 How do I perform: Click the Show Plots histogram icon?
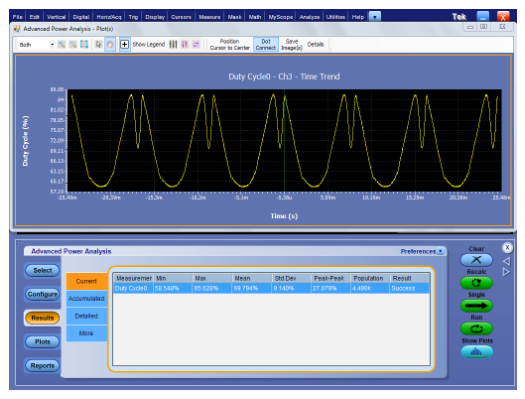click(476, 352)
